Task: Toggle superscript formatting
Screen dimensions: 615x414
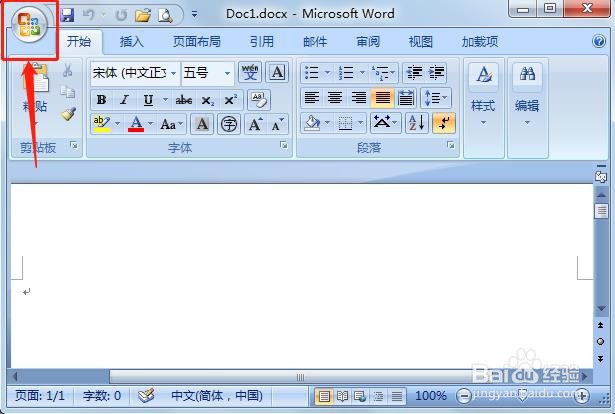Action: click(231, 100)
